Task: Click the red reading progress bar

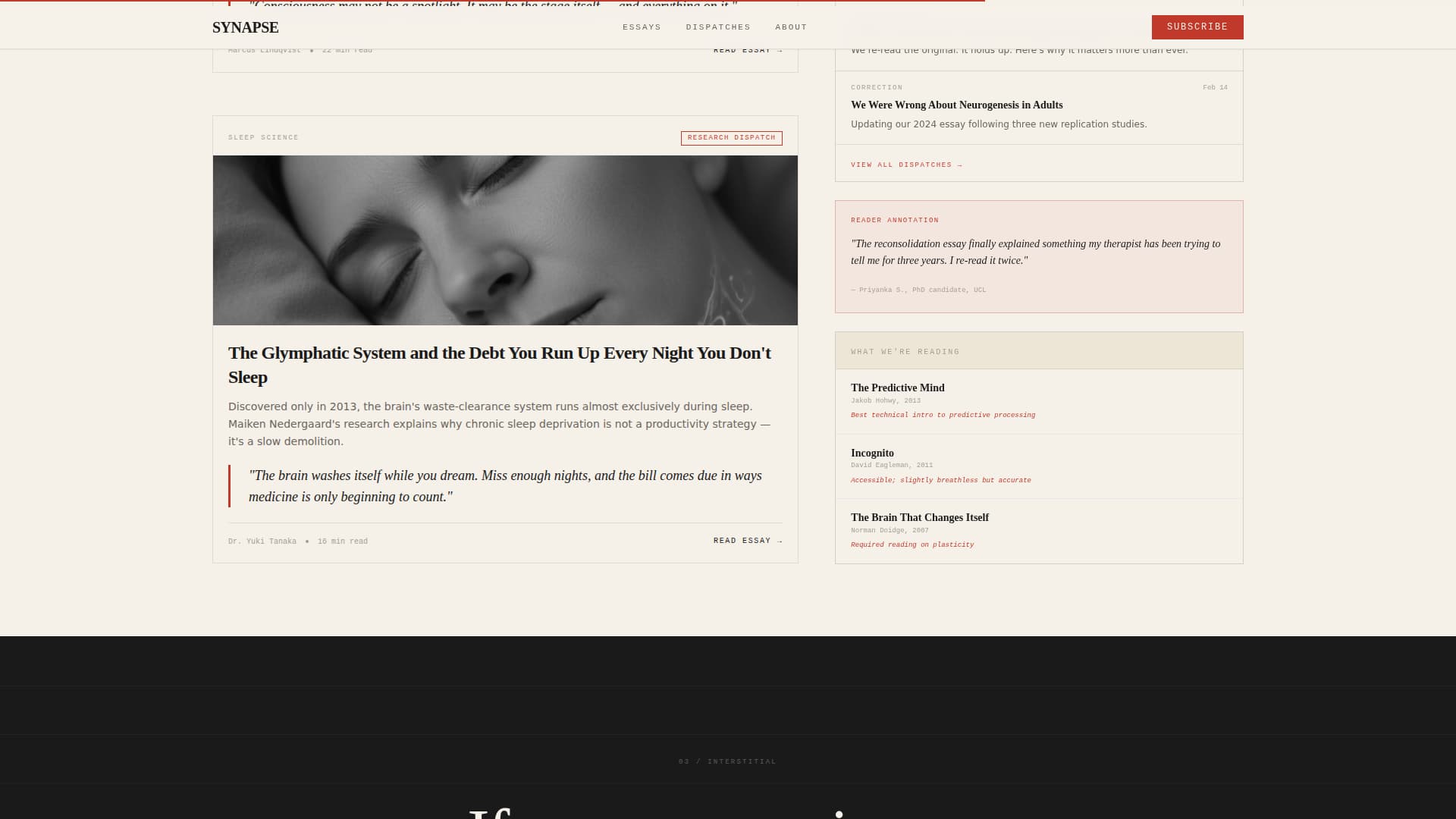Action: coord(492,1)
